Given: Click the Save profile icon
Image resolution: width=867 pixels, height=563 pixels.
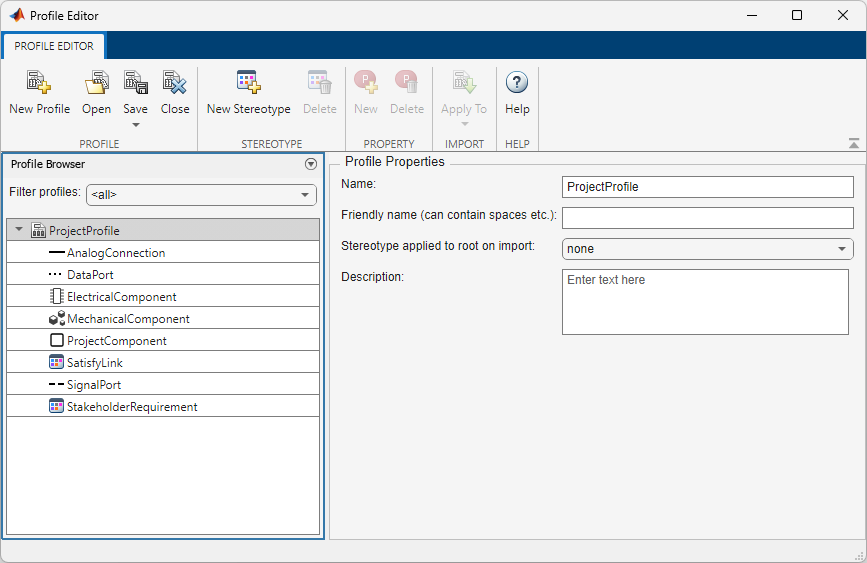Looking at the screenshot, I should pos(135,83).
